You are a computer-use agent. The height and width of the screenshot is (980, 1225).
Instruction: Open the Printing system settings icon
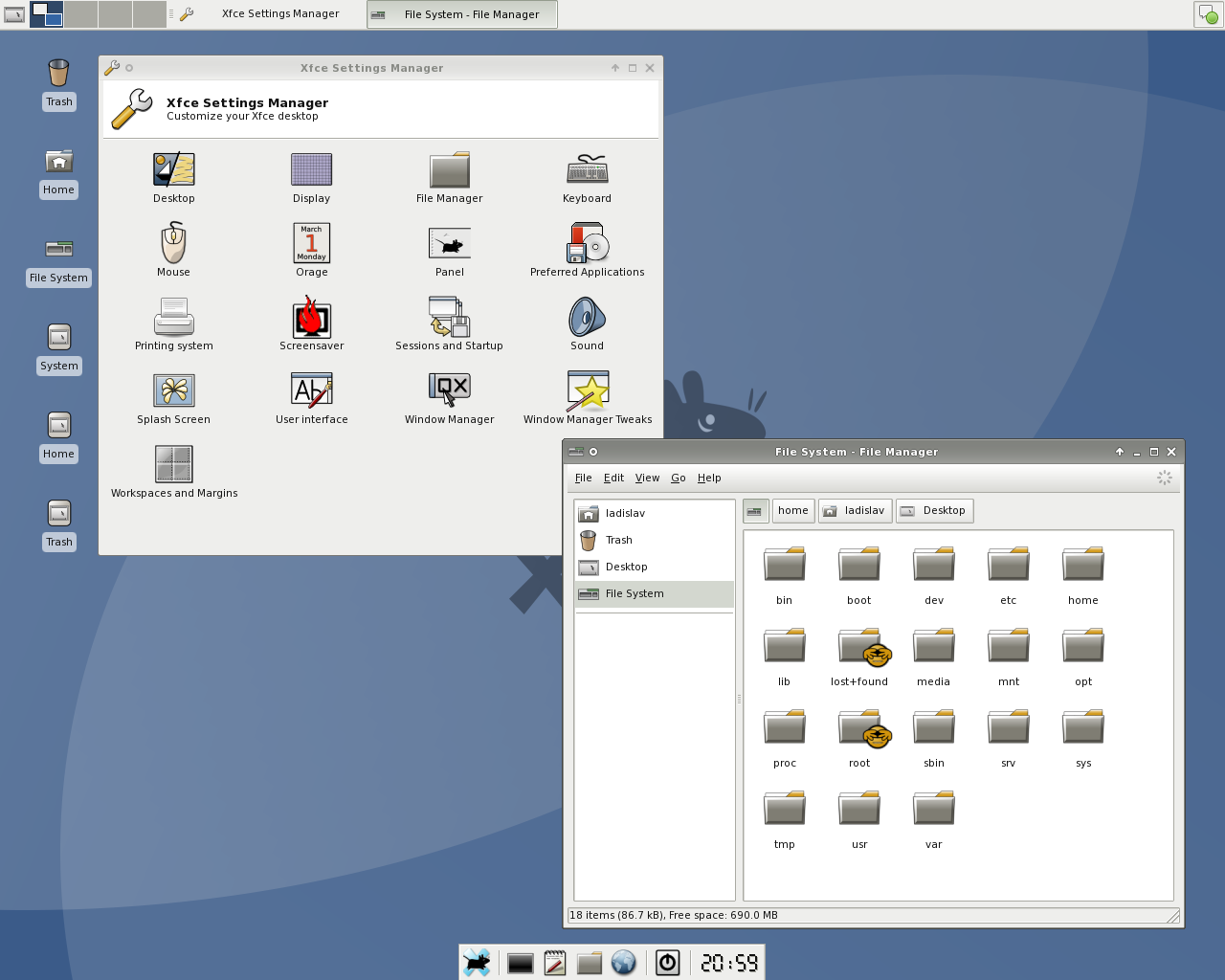(174, 324)
